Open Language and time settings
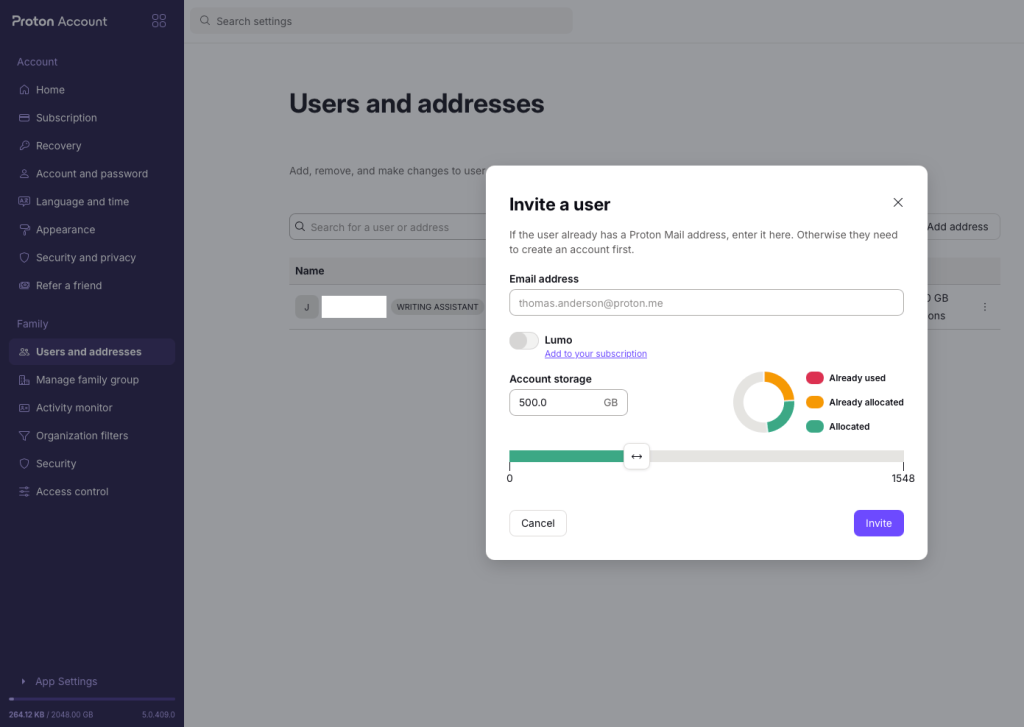The width and height of the screenshot is (1024, 727). click(92, 202)
